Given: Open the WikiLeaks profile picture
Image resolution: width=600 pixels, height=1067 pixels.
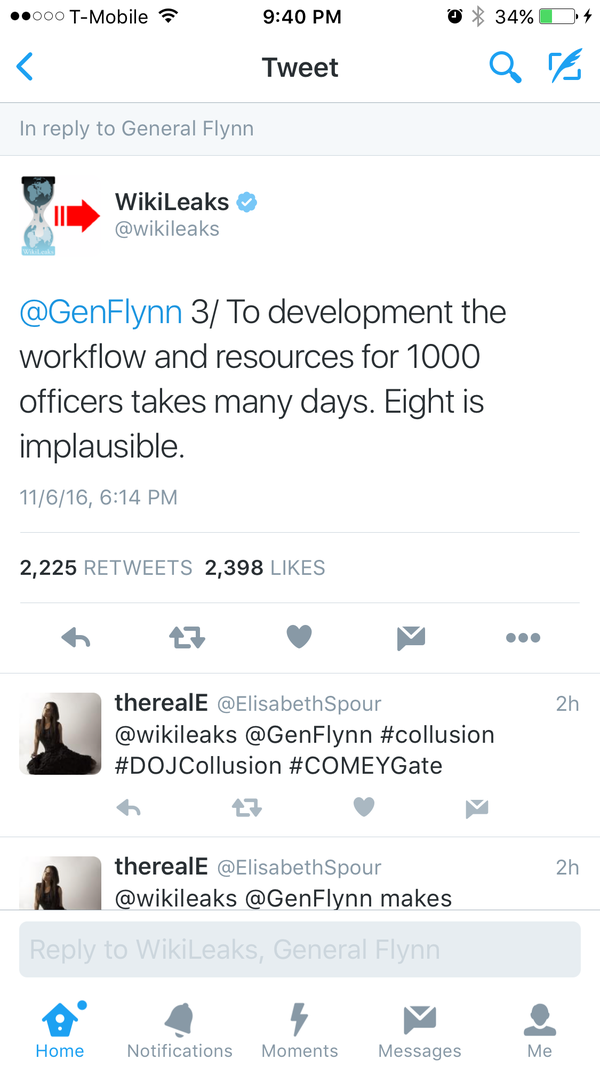Looking at the screenshot, I should [x=60, y=215].
